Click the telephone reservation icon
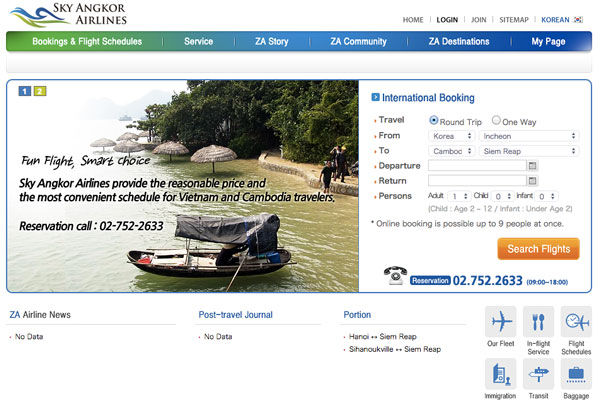The image size is (600, 400). coord(395,276)
